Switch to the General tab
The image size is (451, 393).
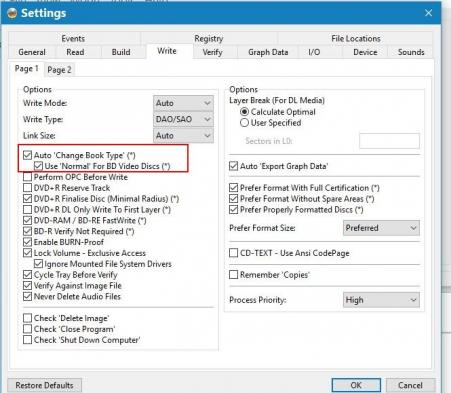pyautogui.click(x=32, y=52)
